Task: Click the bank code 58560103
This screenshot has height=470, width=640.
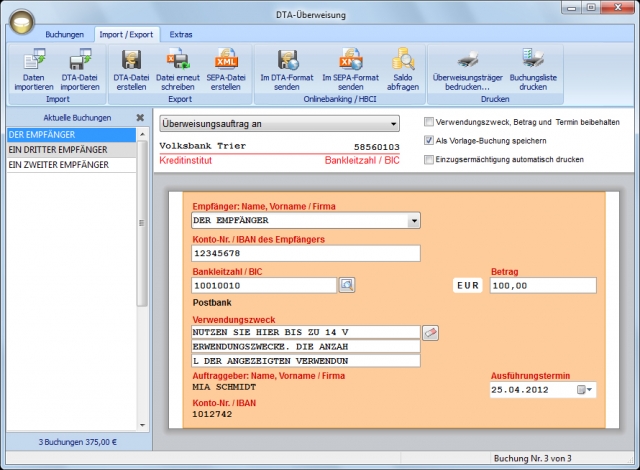Action: 376,146
